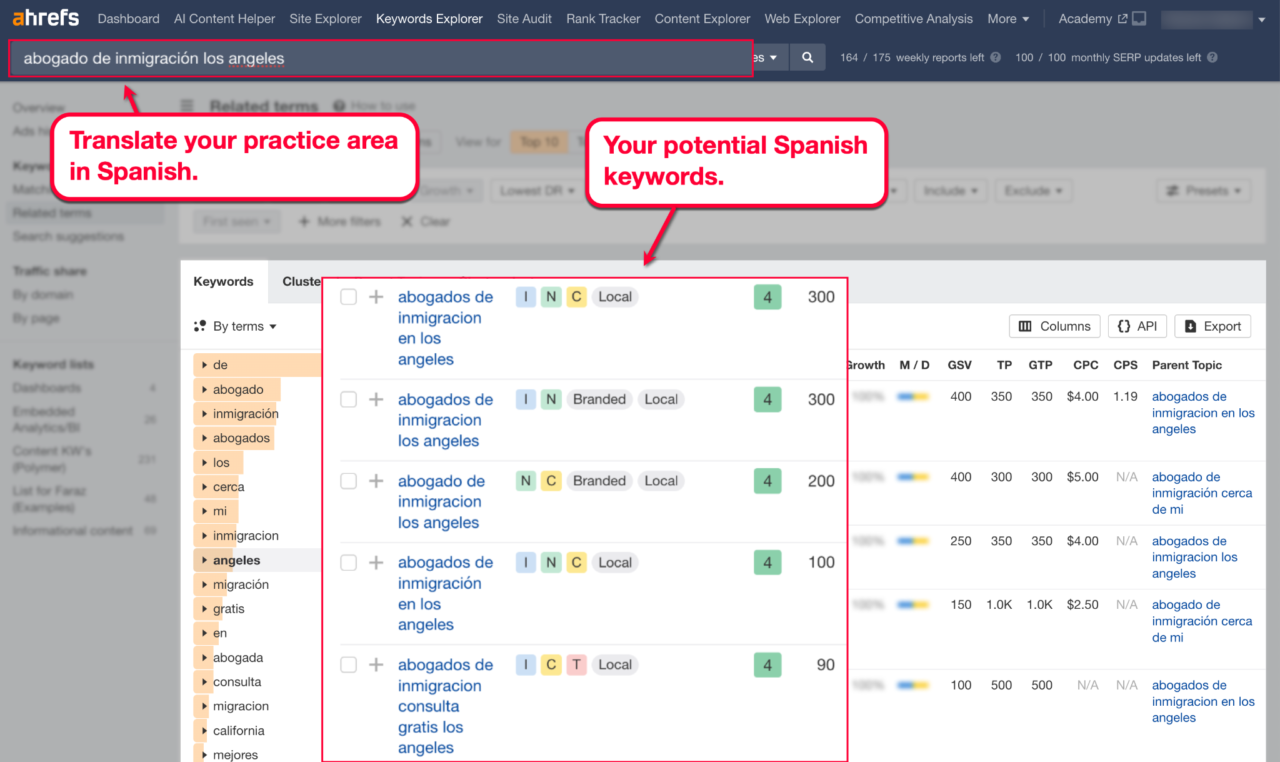Tick checkbox for keyword with 100 volume
Viewport: 1280px width, 762px height.
click(x=348, y=563)
